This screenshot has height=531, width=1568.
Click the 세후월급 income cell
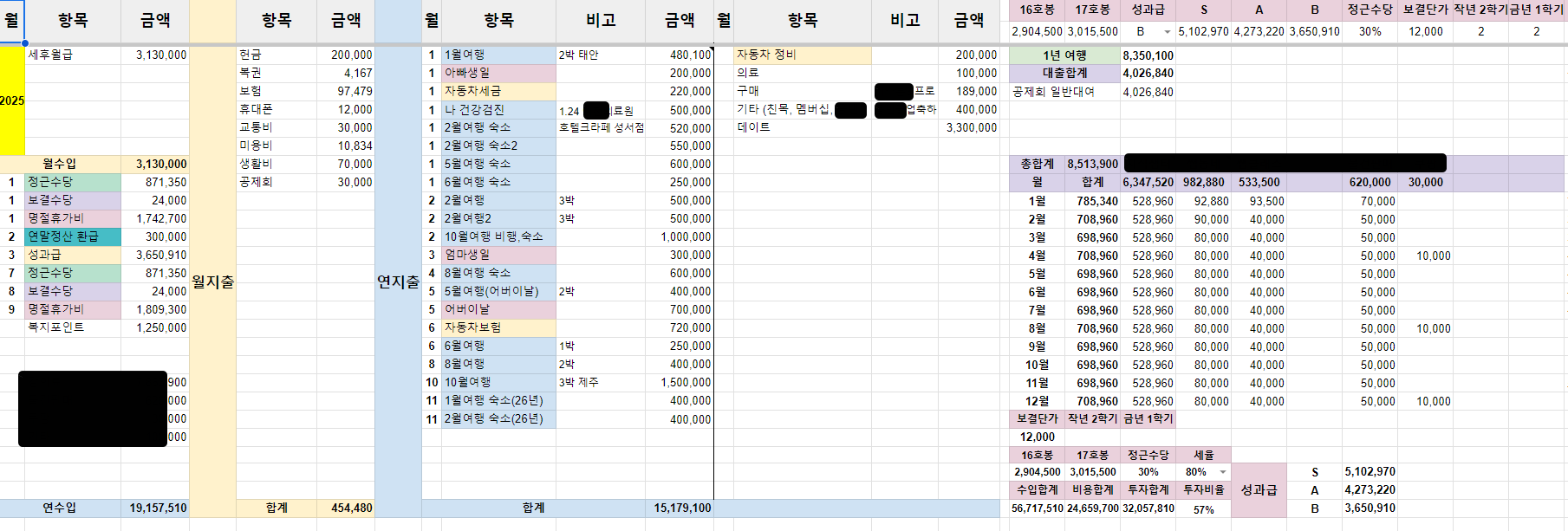point(73,55)
